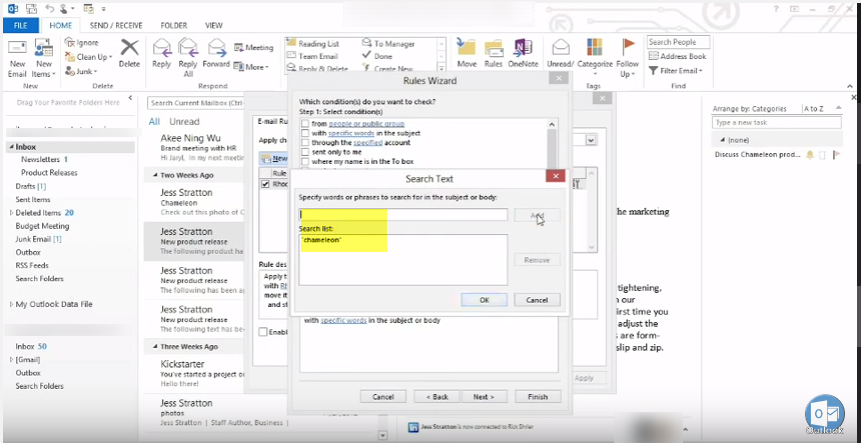The image size is (861, 443).
Task: Click the Reply All icon
Action: (188, 48)
